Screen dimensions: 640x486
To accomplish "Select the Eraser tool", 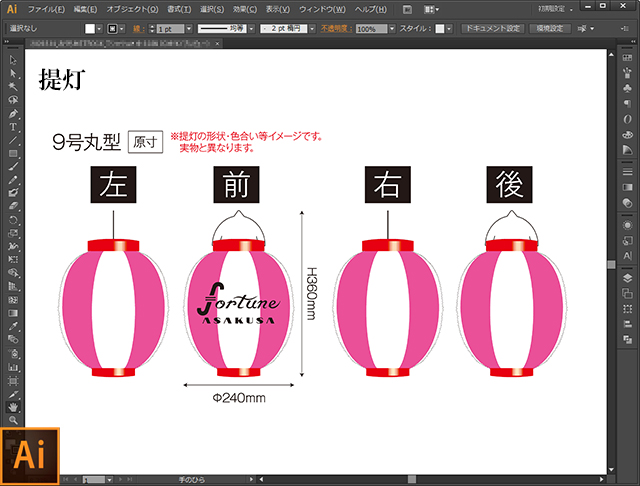I will [13, 206].
